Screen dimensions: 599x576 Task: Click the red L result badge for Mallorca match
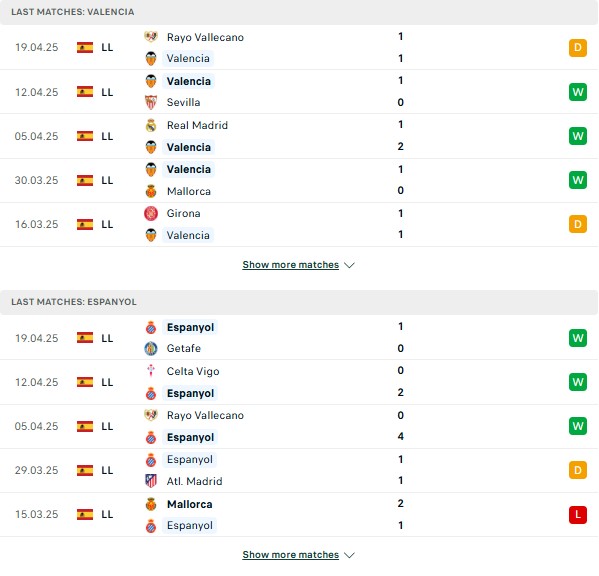tap(578, 515)
